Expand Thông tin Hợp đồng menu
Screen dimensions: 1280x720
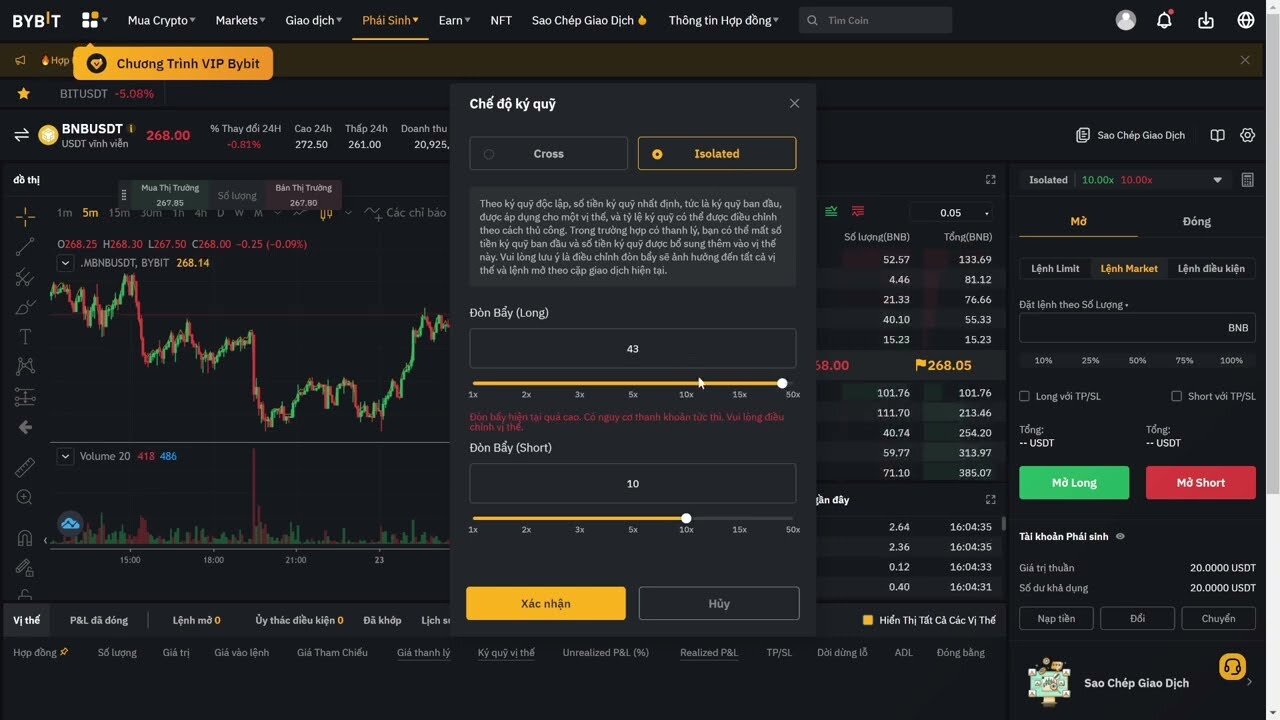(724, 20)
